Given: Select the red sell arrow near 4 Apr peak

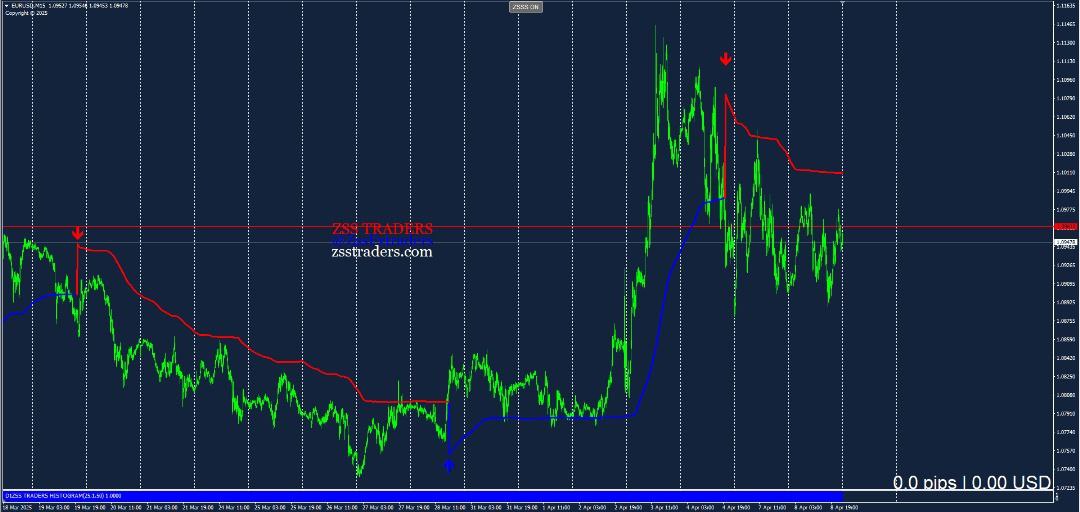Looking at the screenshot, I should [725, 59].
